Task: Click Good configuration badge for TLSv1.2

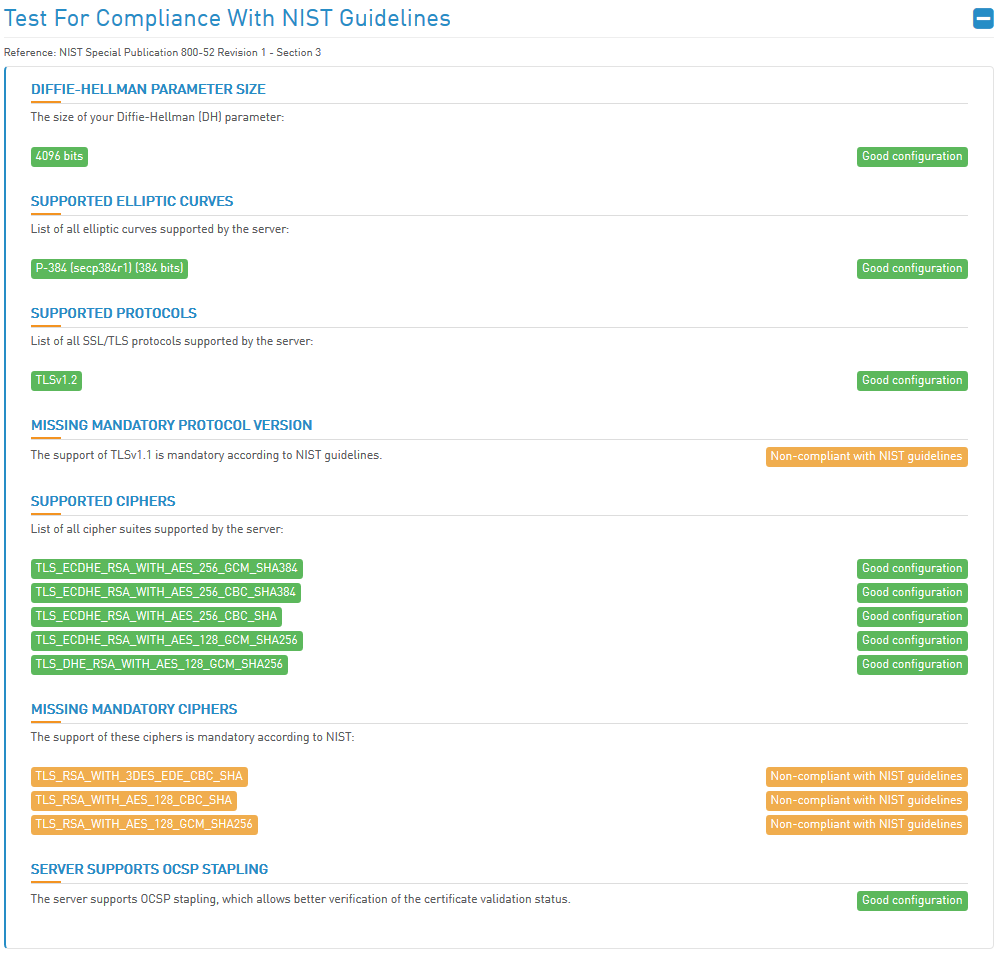Action: [x=912, y=380]
